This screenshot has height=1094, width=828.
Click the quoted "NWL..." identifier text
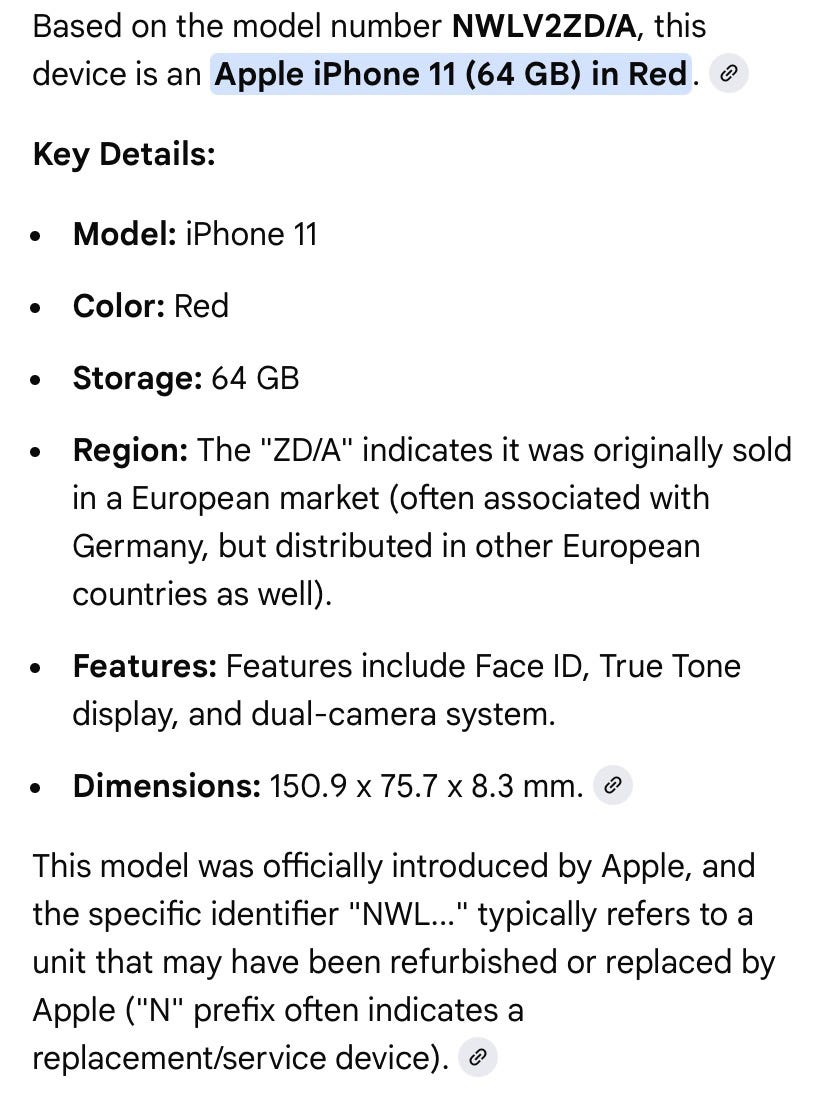pos(411,914)
